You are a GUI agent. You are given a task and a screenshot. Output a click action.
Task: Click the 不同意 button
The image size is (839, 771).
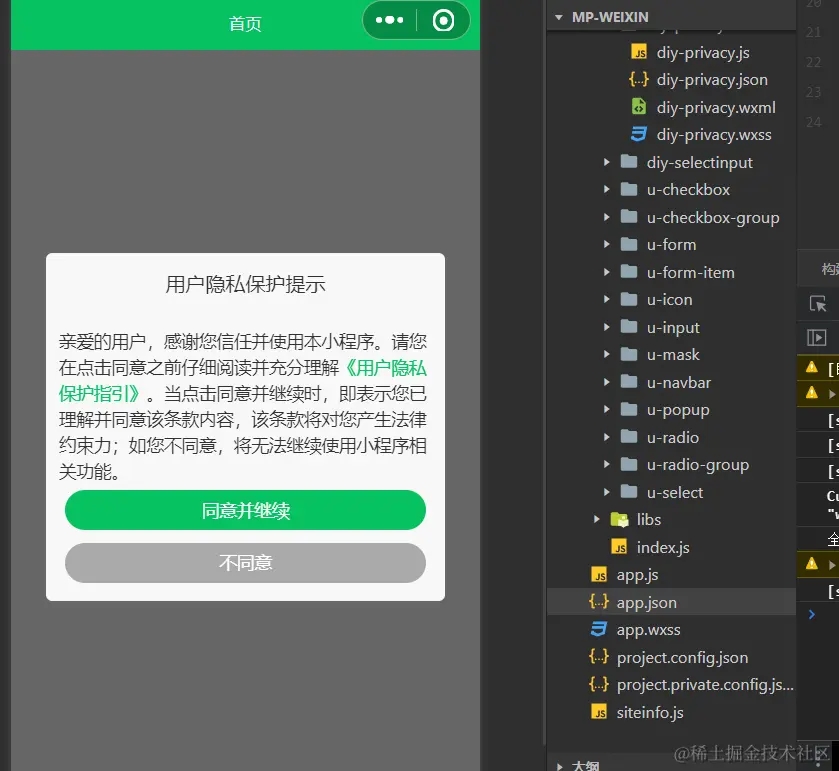(246, 563)
